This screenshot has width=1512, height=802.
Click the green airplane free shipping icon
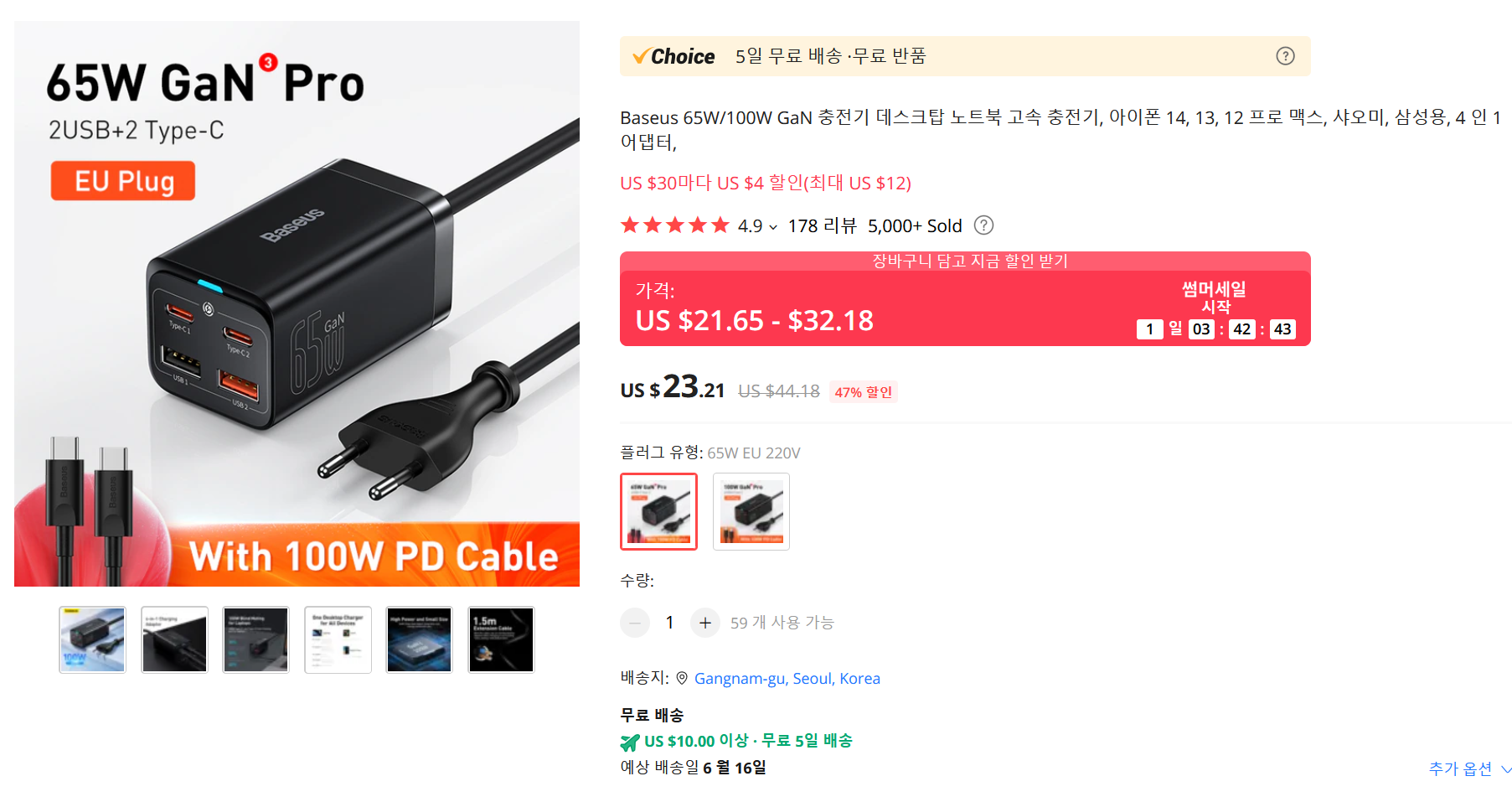630,742
